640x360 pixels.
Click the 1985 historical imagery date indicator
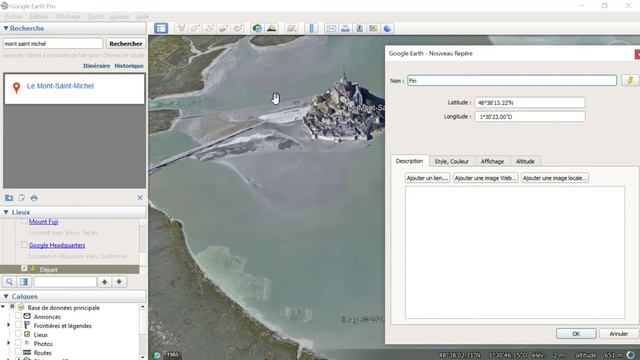tap(172, 355)
